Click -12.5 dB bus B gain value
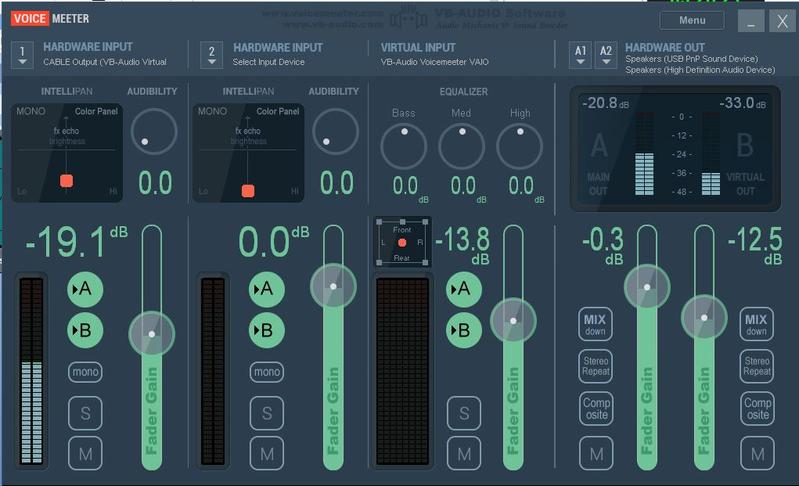Viewport: 799px width, 486px height. click(755, 245)
